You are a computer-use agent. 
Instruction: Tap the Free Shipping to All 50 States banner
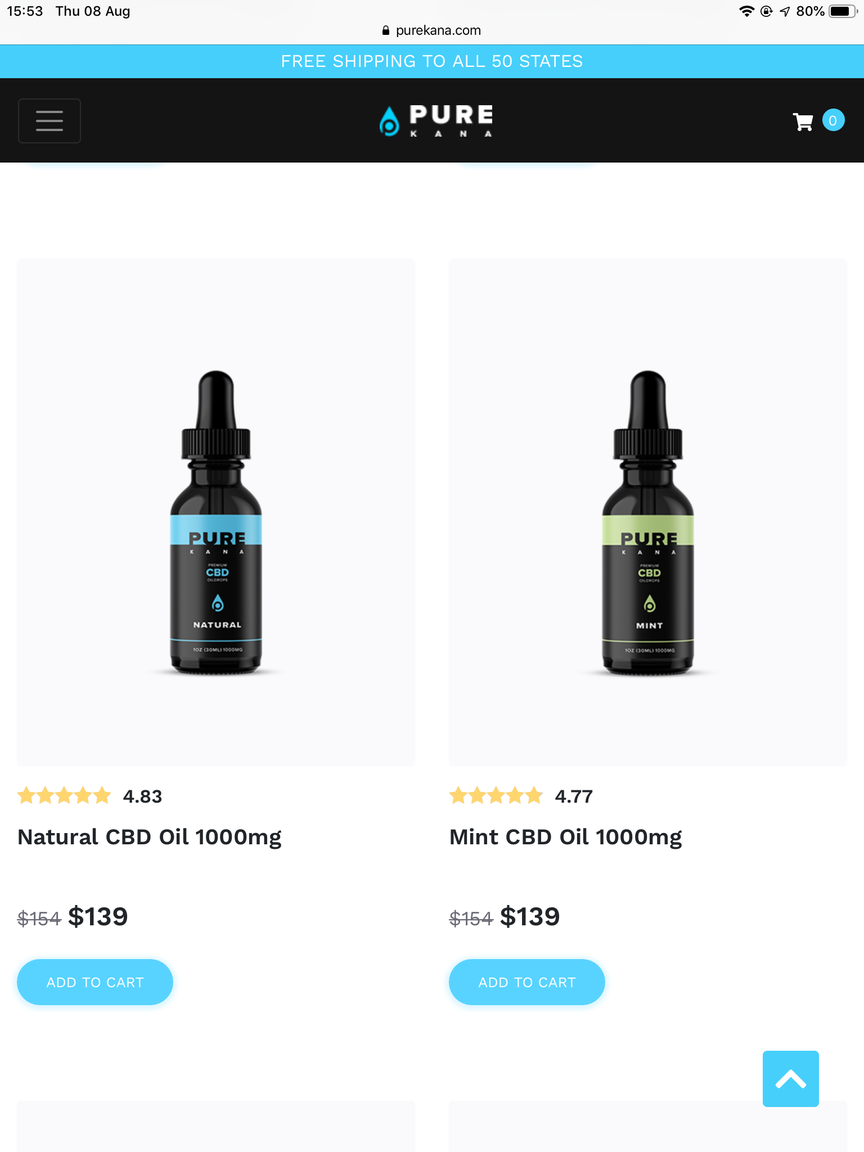[x=432, y=61]
